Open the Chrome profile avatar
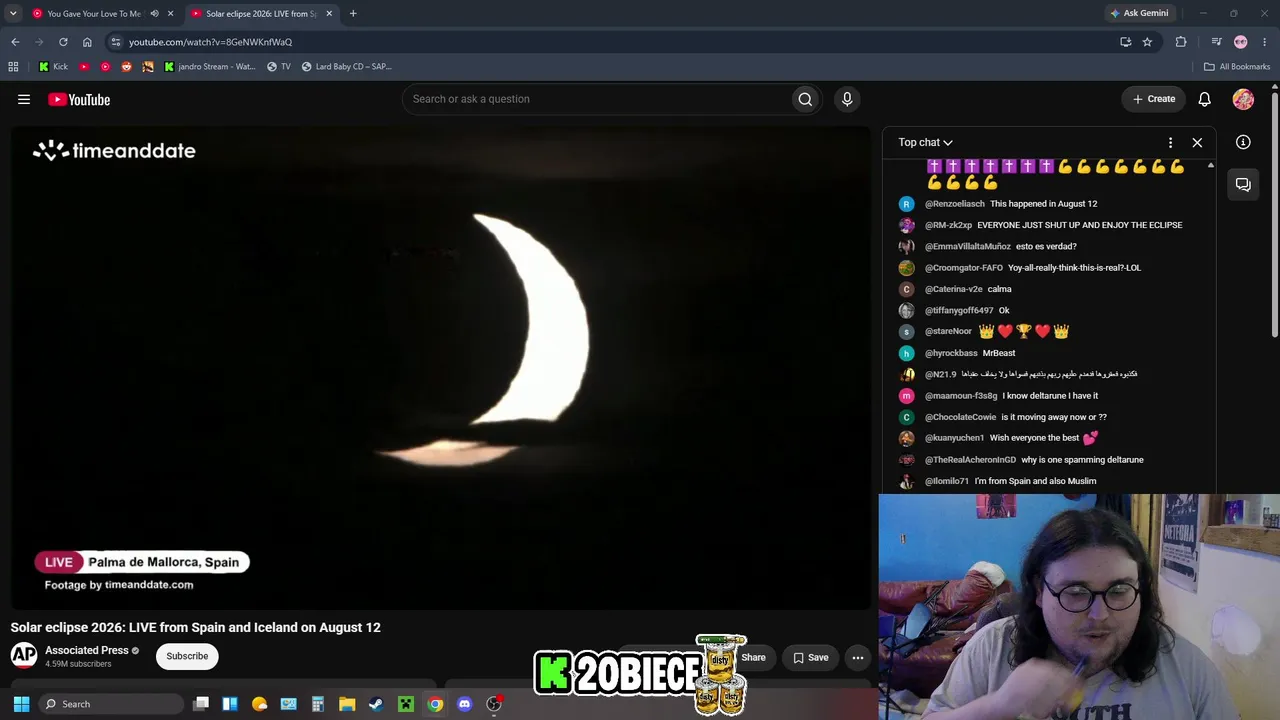The height and width of the screenshot is (720, 1280). point(1241,42)
